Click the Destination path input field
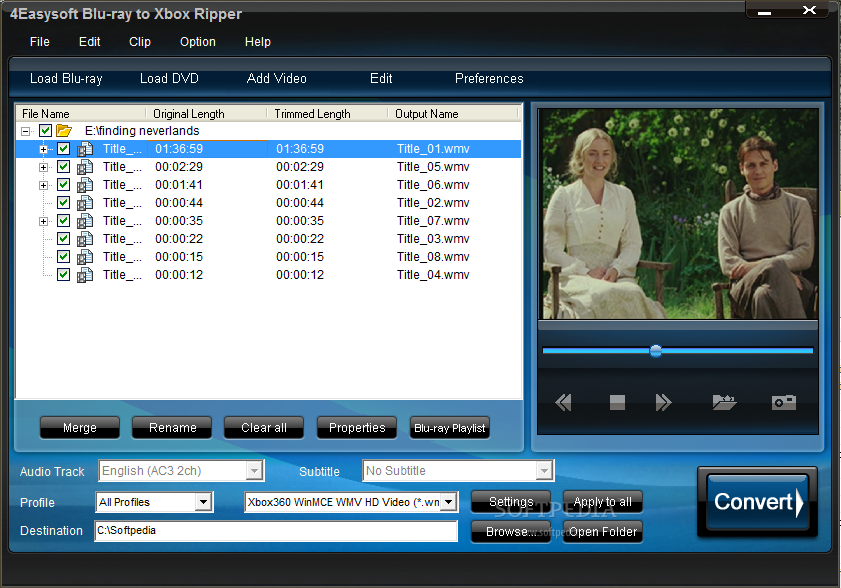This screenshot has height=588, width=841. [276, 531]
